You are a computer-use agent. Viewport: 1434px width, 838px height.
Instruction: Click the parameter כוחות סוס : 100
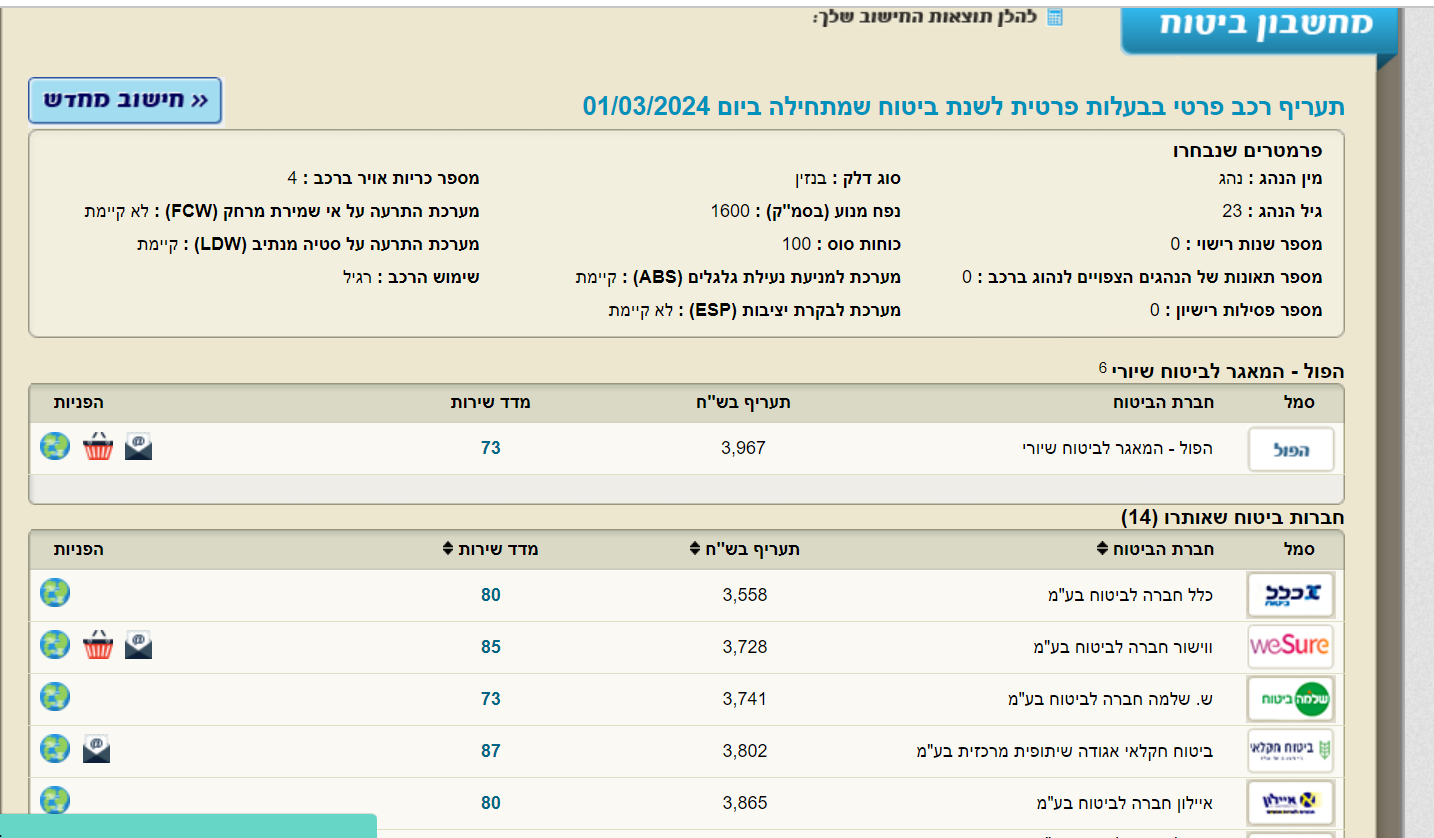pos(841,244)
